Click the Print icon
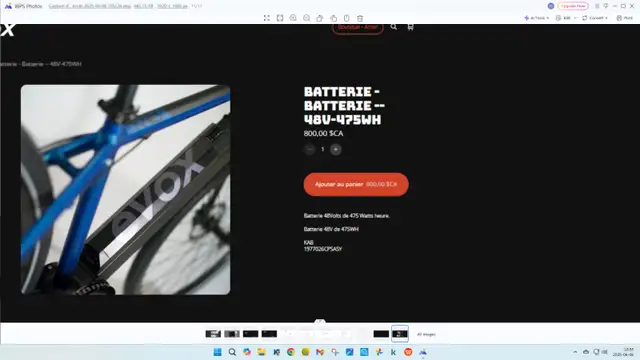 pyautogui.click(x=624, y=18)
